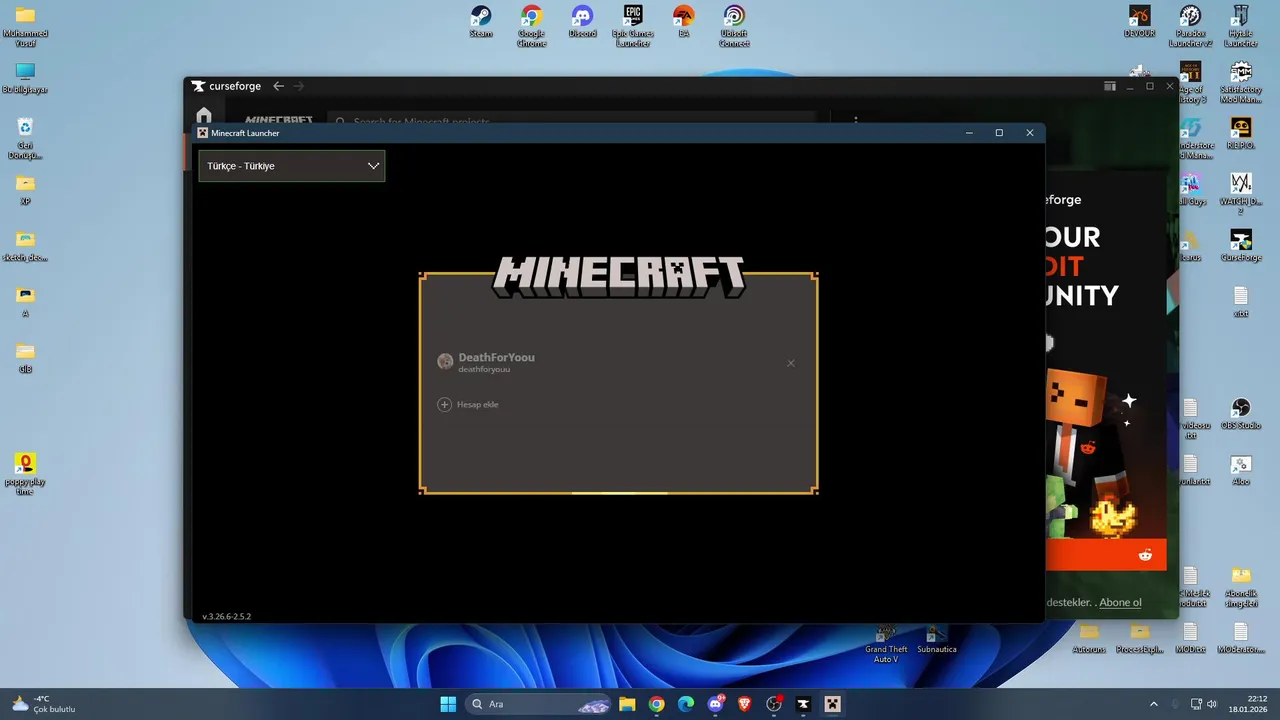Open the Subnautica desktop shortcut
The height and width of the screenshot is (720, 1280).
pyautogui.click(x=937, y=640)
